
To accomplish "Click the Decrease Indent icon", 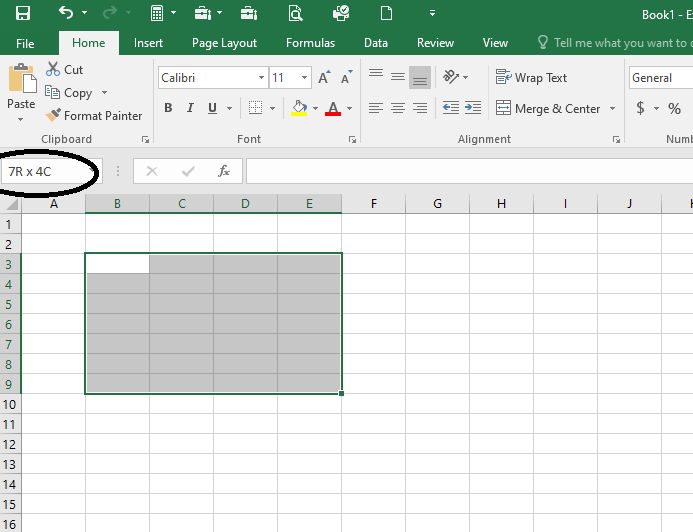I will tap(451, 108).
